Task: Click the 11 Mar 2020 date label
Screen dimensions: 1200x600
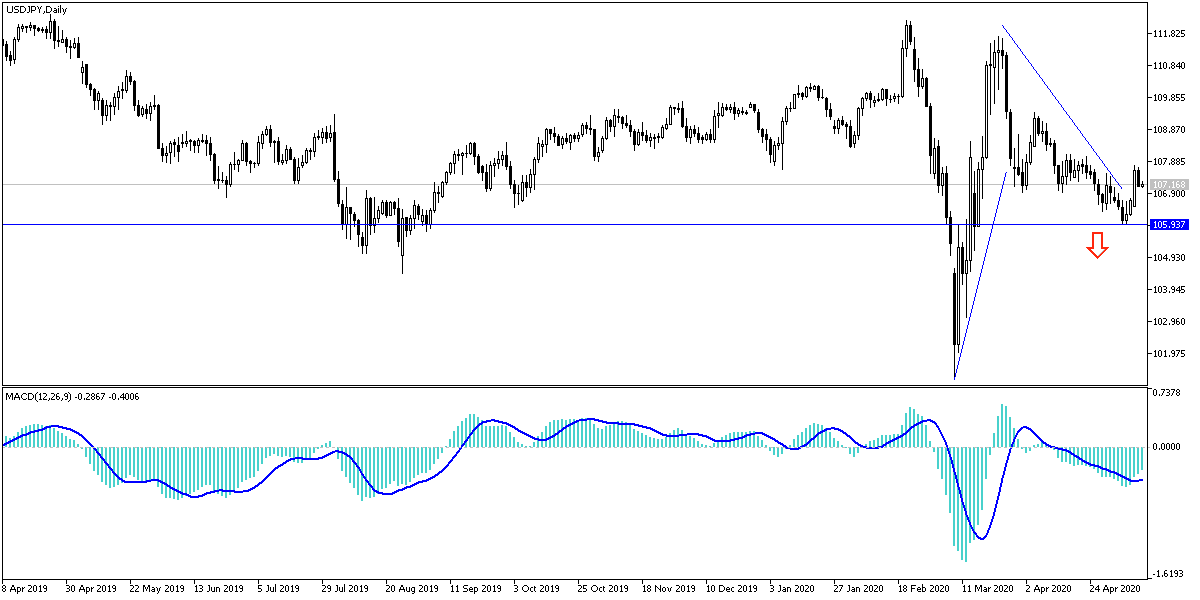Action: pos(986,590)
